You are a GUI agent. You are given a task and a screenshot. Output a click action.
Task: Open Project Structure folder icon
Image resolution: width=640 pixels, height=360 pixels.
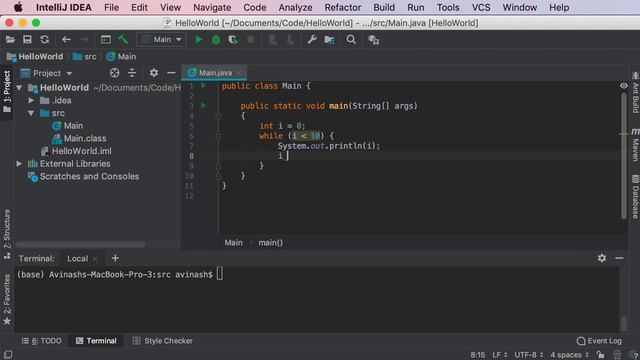(329, 40)
